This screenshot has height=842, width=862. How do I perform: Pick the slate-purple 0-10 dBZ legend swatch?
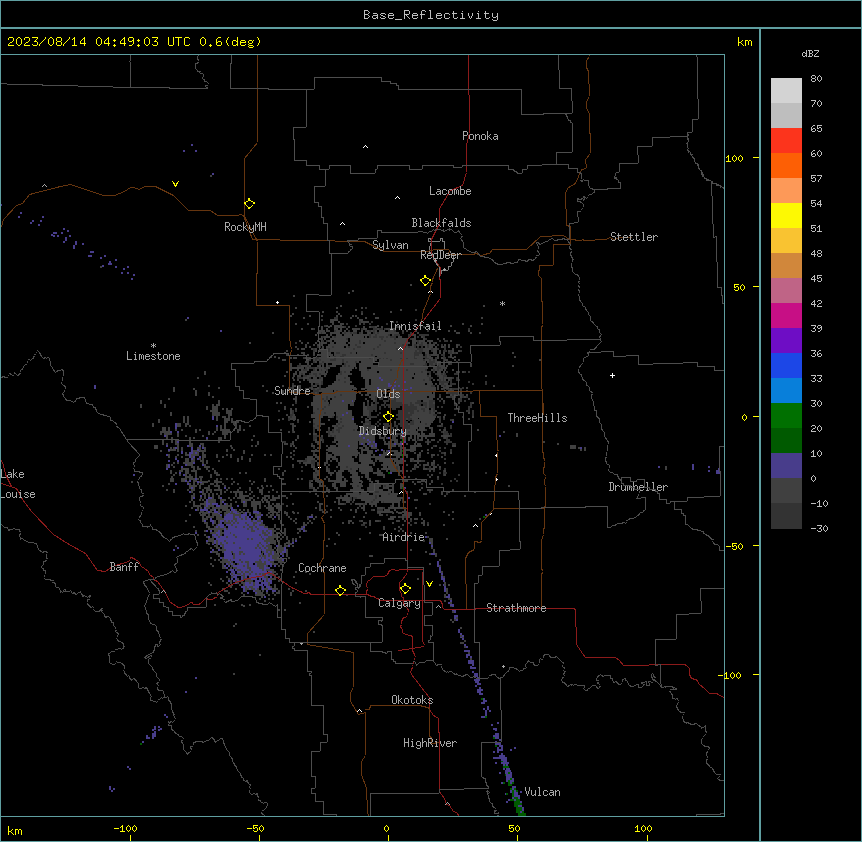[786, 466]
